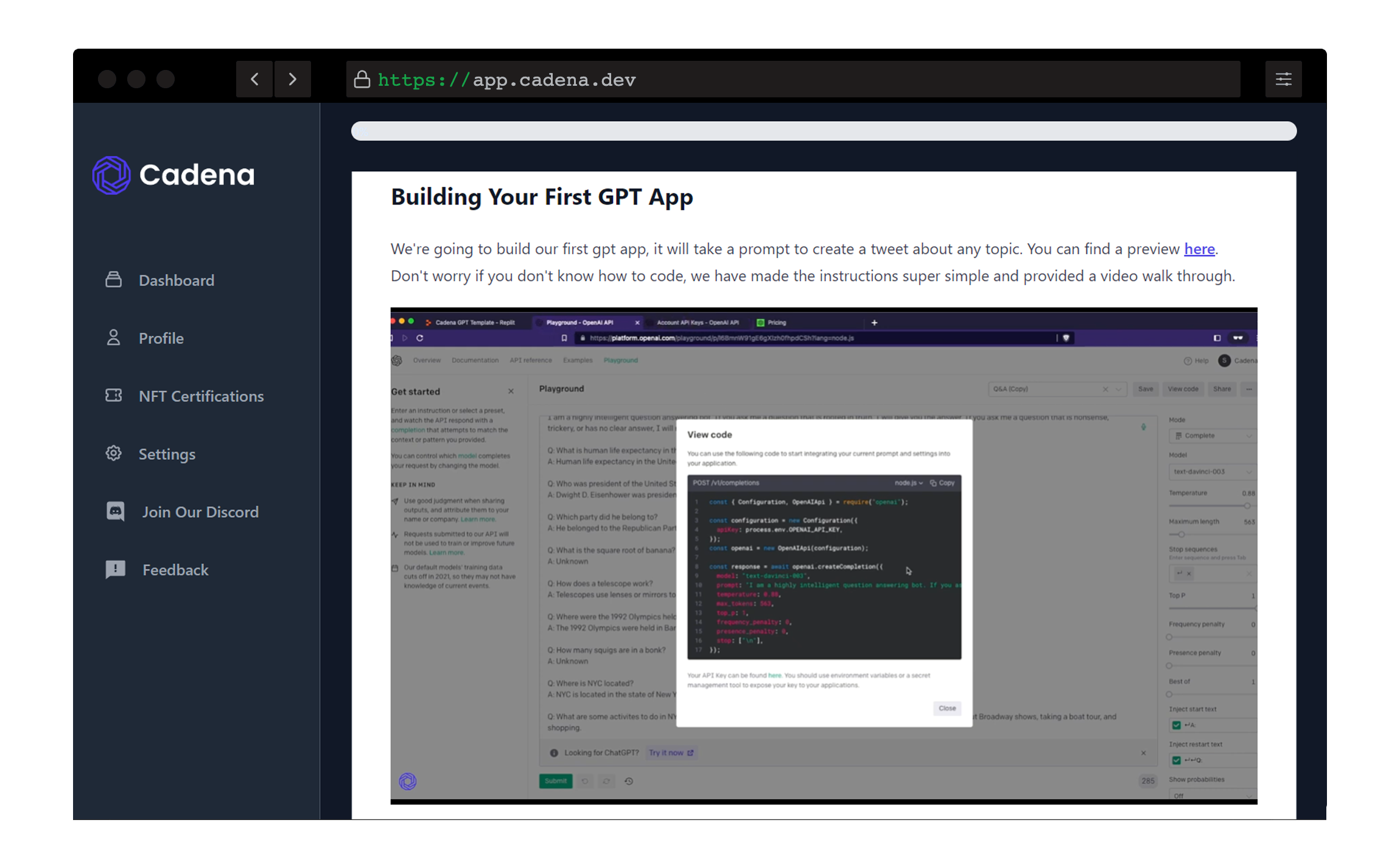Close the Get started panel

[511, 391]
